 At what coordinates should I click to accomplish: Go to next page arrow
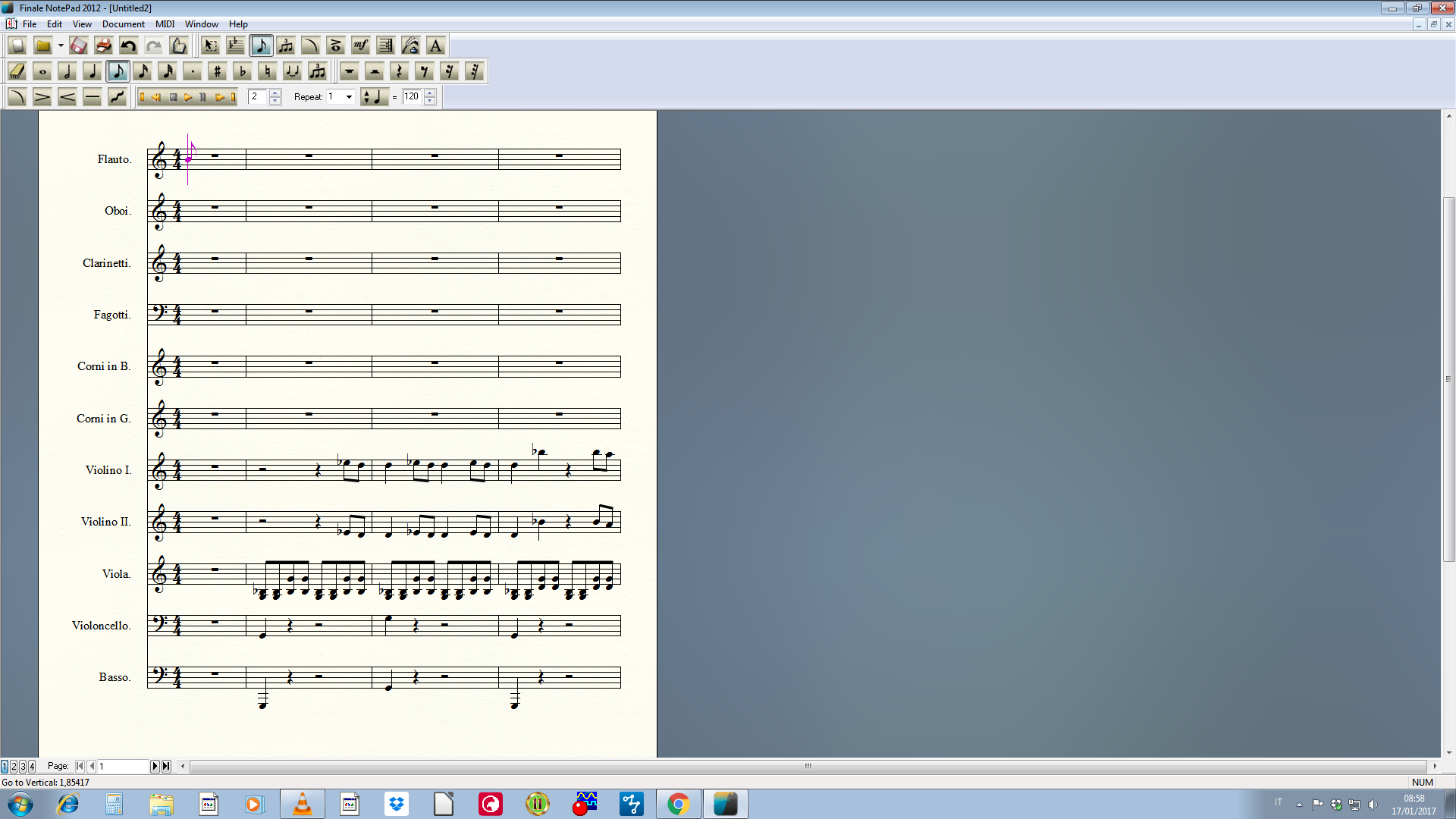click(155, 767)
